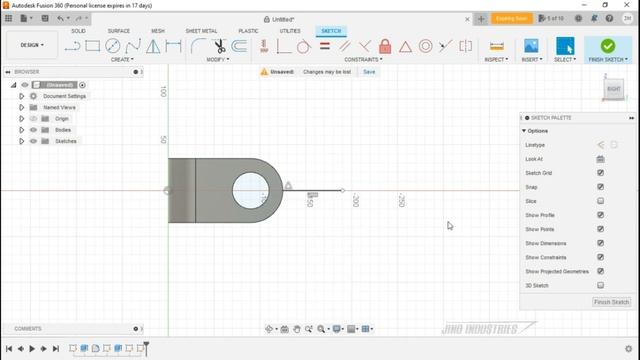Select the Circle sketch tool
The width and height of the screenshot is (640, 360).
113,46
